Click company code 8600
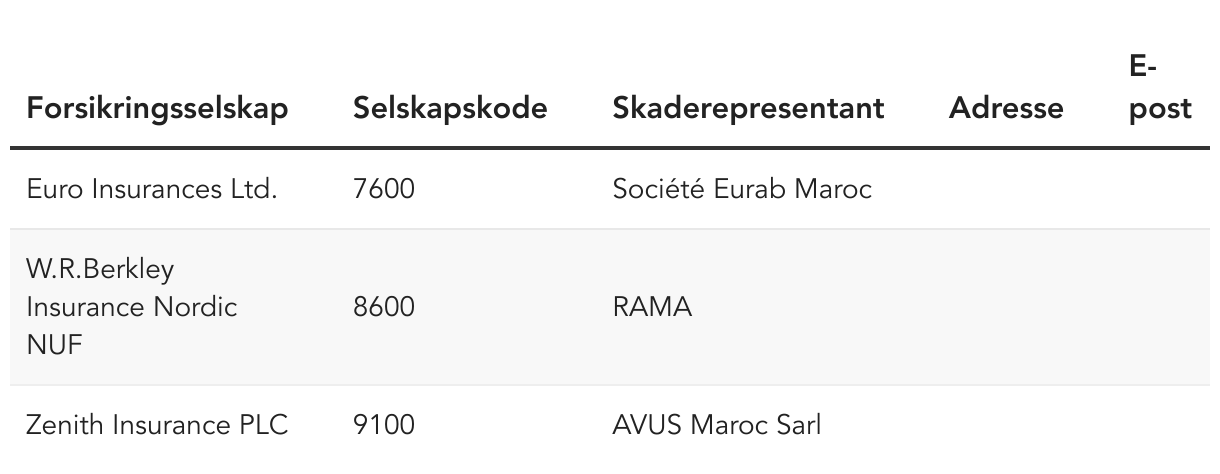1220x474 pixels. [383, 307]
